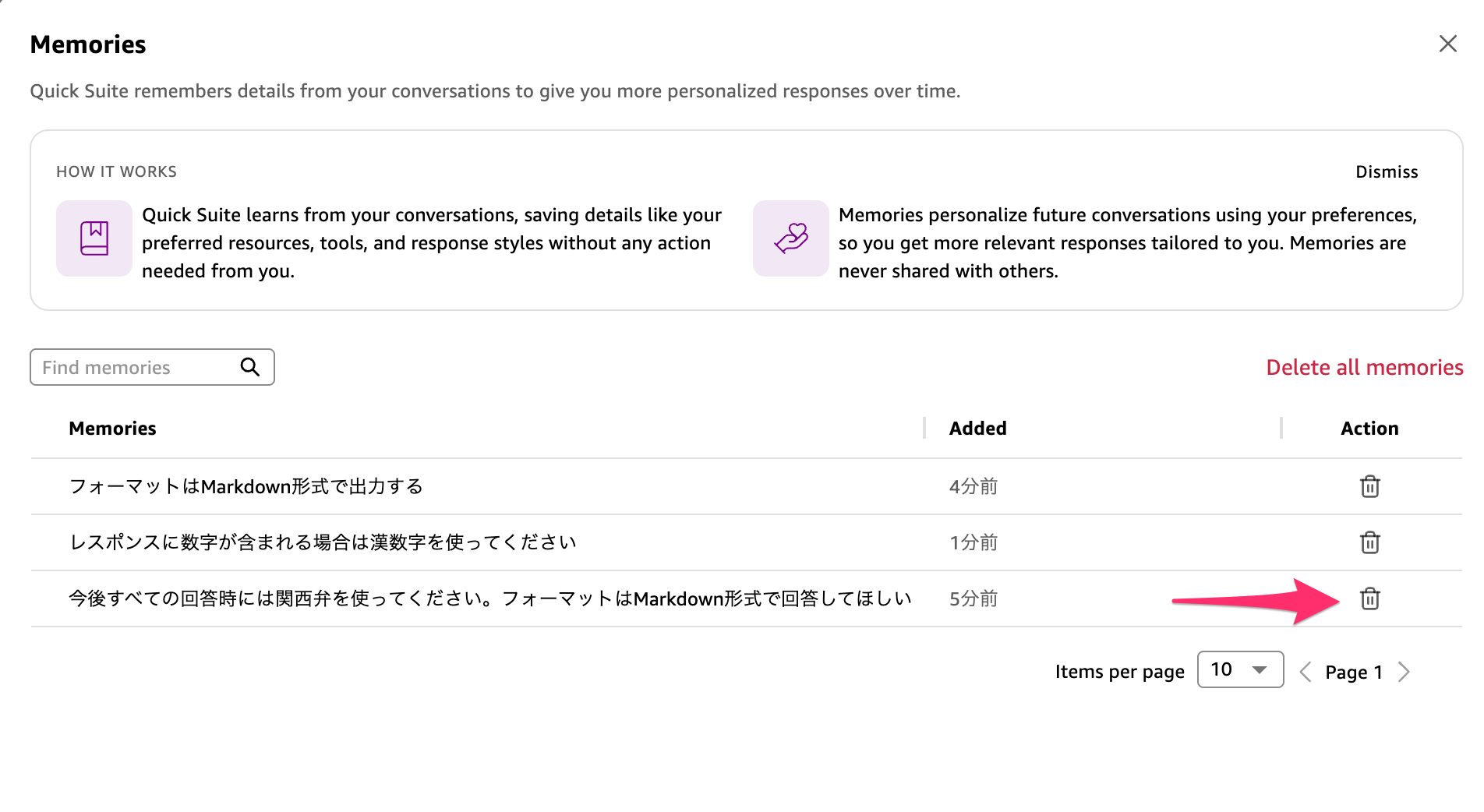The height and width of the screenshot is (812, 1484).
Task: Click trash icon for the 漢数字 memory
Action: (1369, 542)
